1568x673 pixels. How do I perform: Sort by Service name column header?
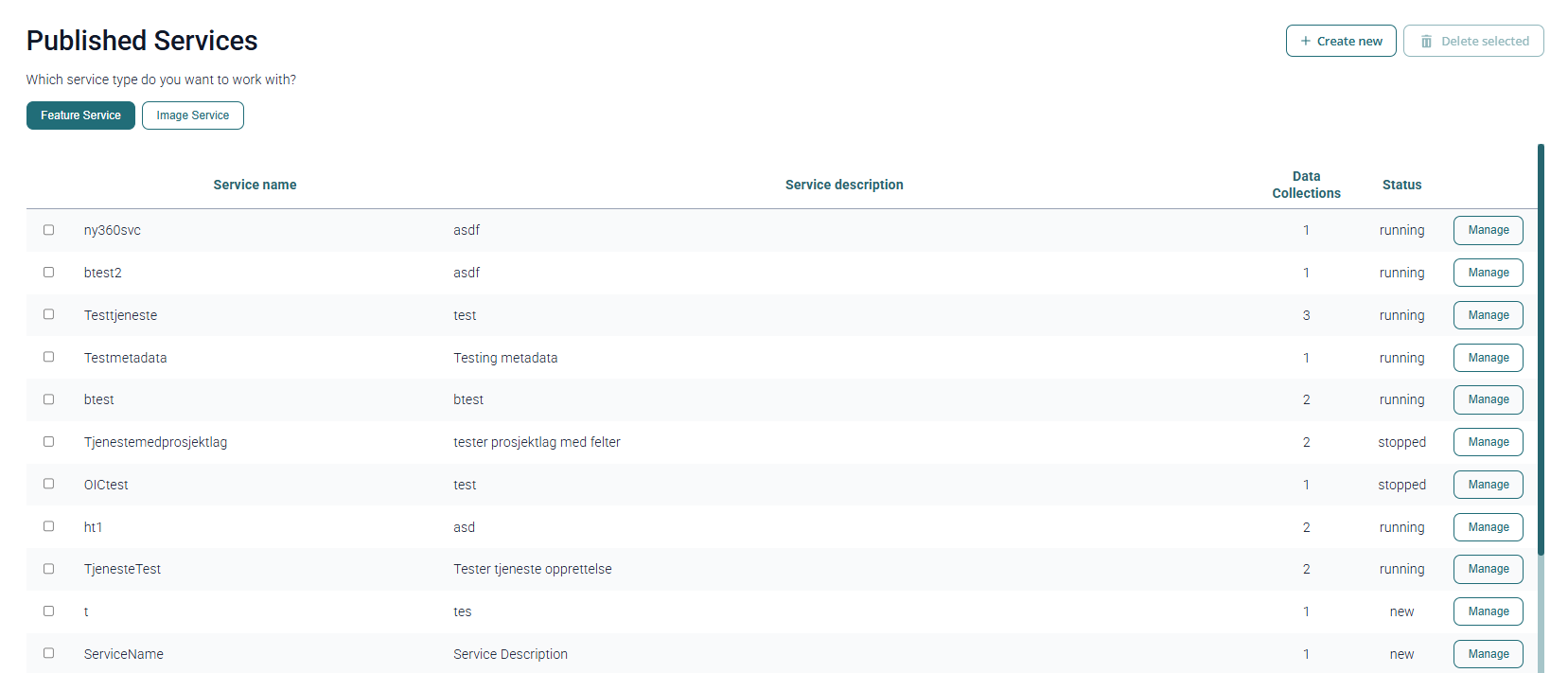[255, 185]
